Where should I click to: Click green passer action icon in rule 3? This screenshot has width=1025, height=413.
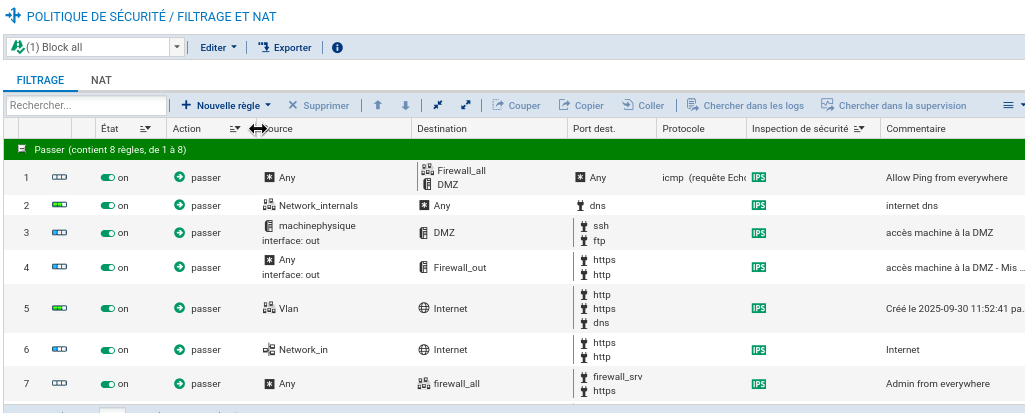click(179, 233)
